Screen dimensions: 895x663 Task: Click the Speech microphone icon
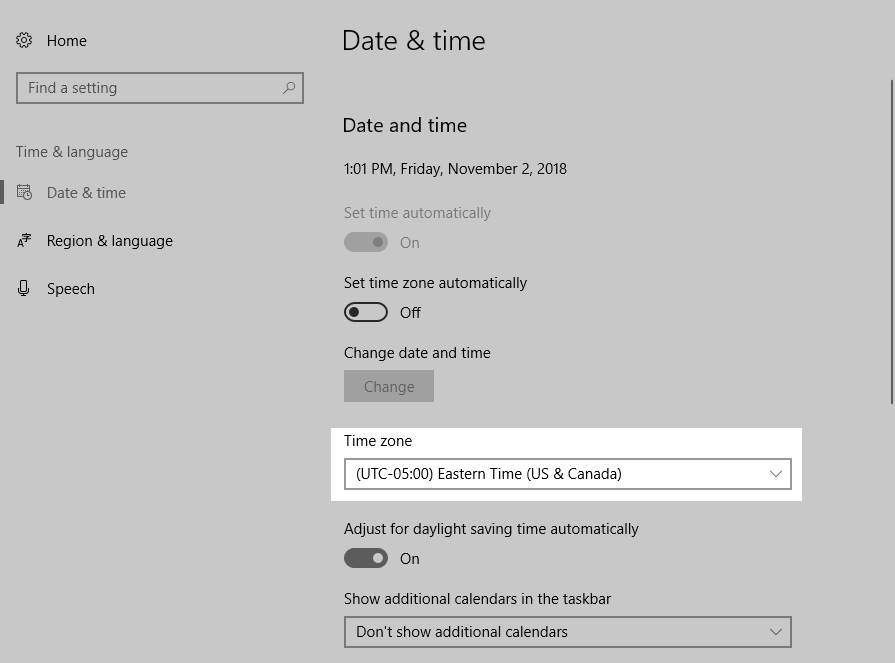tap(24, 289)
